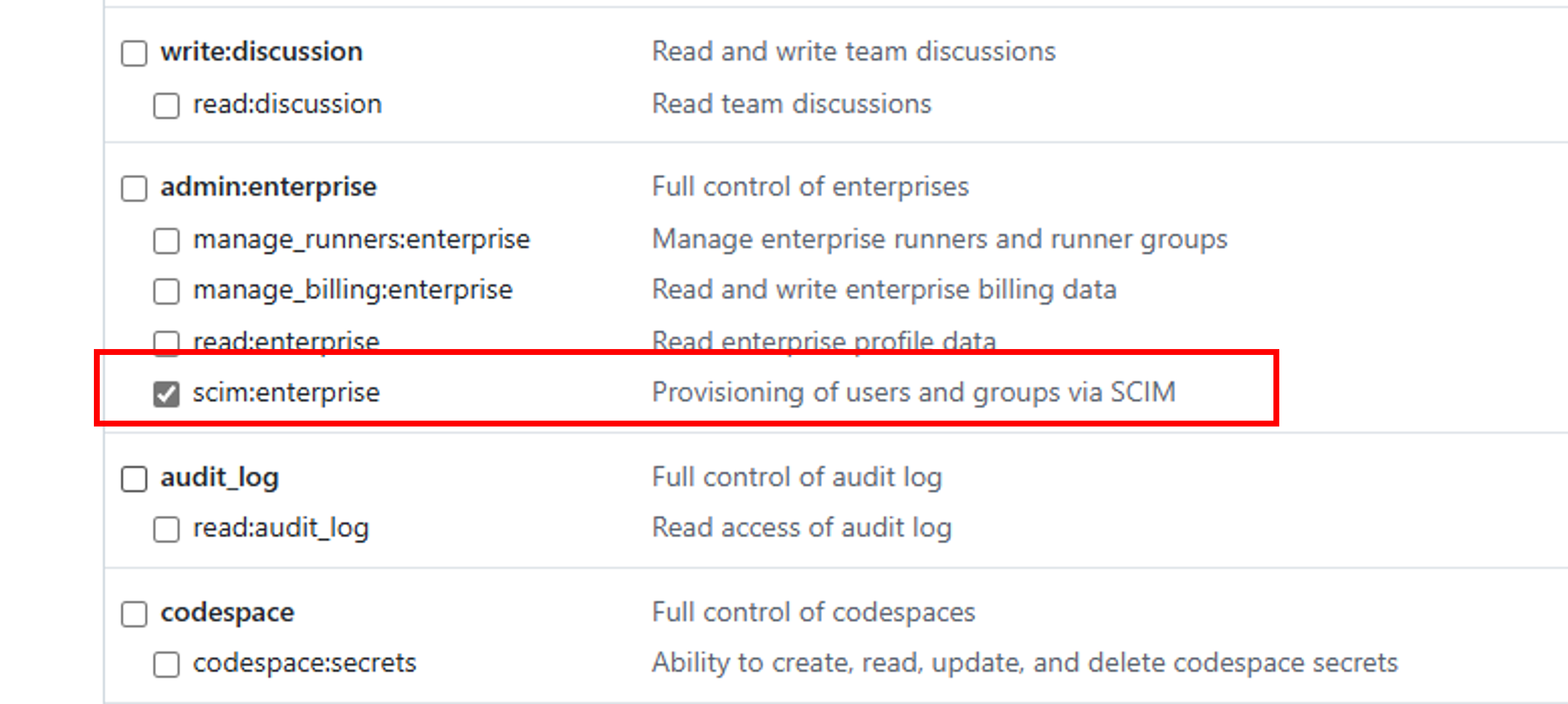Screen dimensions: 1568x704
Task: Click the admin:enterprise label
Action: (x=268, y=186)
